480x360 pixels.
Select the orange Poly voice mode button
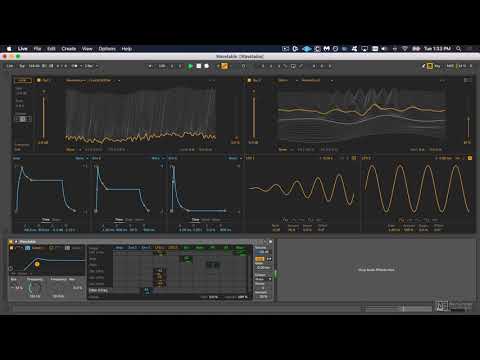(x=260, y=259)
